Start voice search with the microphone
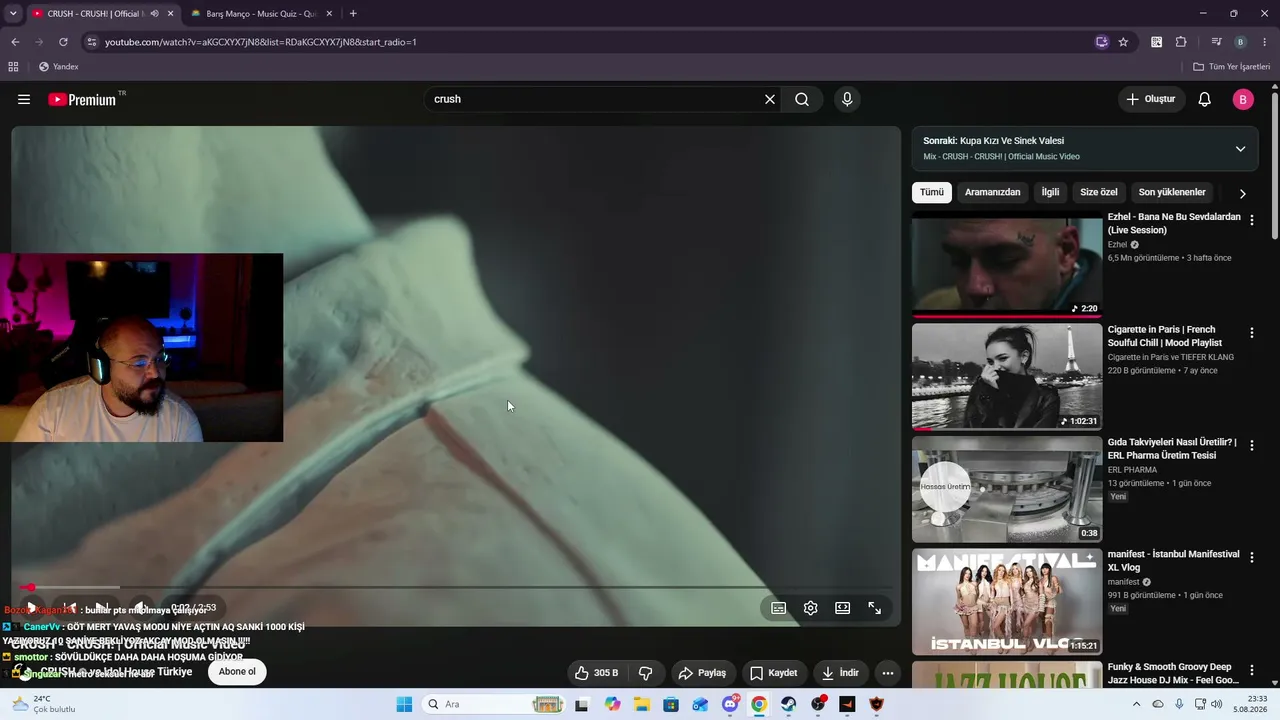 coord(847,99)
